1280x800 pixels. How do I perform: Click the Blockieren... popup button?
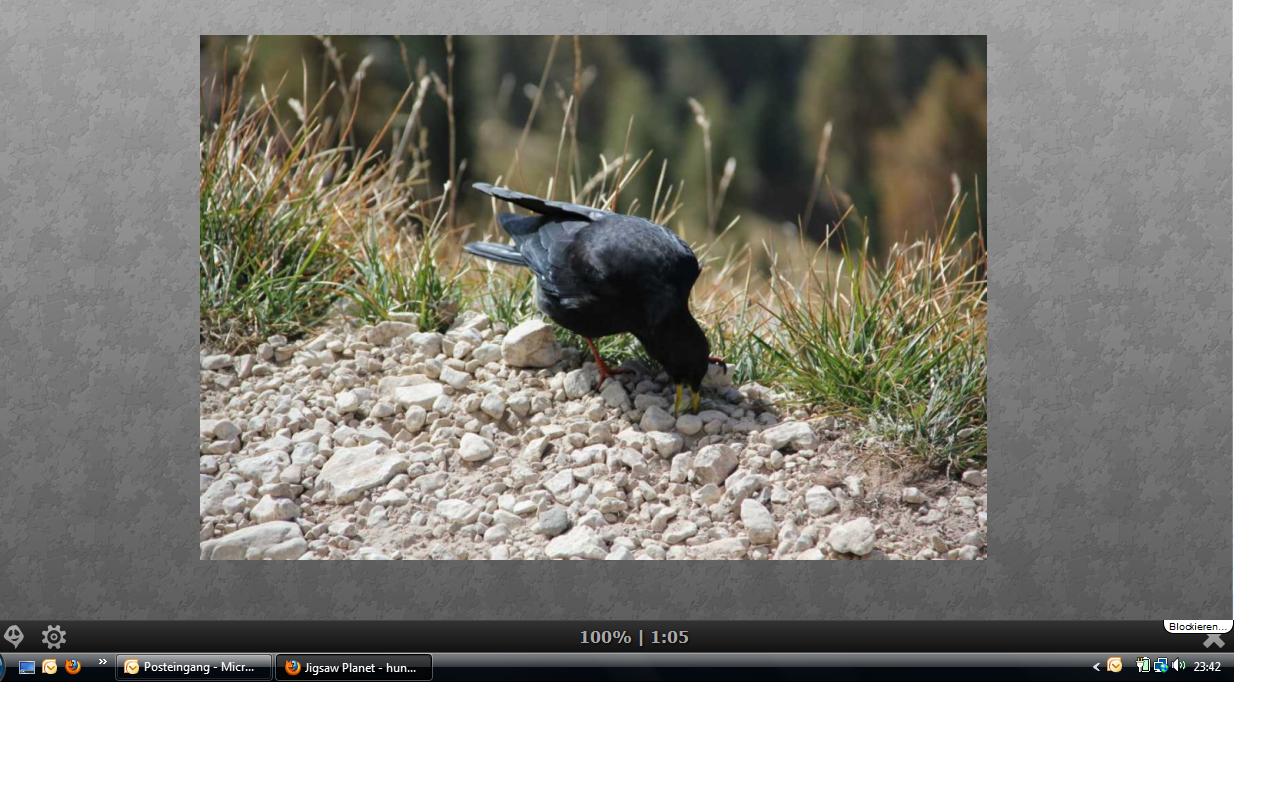(x=1197, y=626)
